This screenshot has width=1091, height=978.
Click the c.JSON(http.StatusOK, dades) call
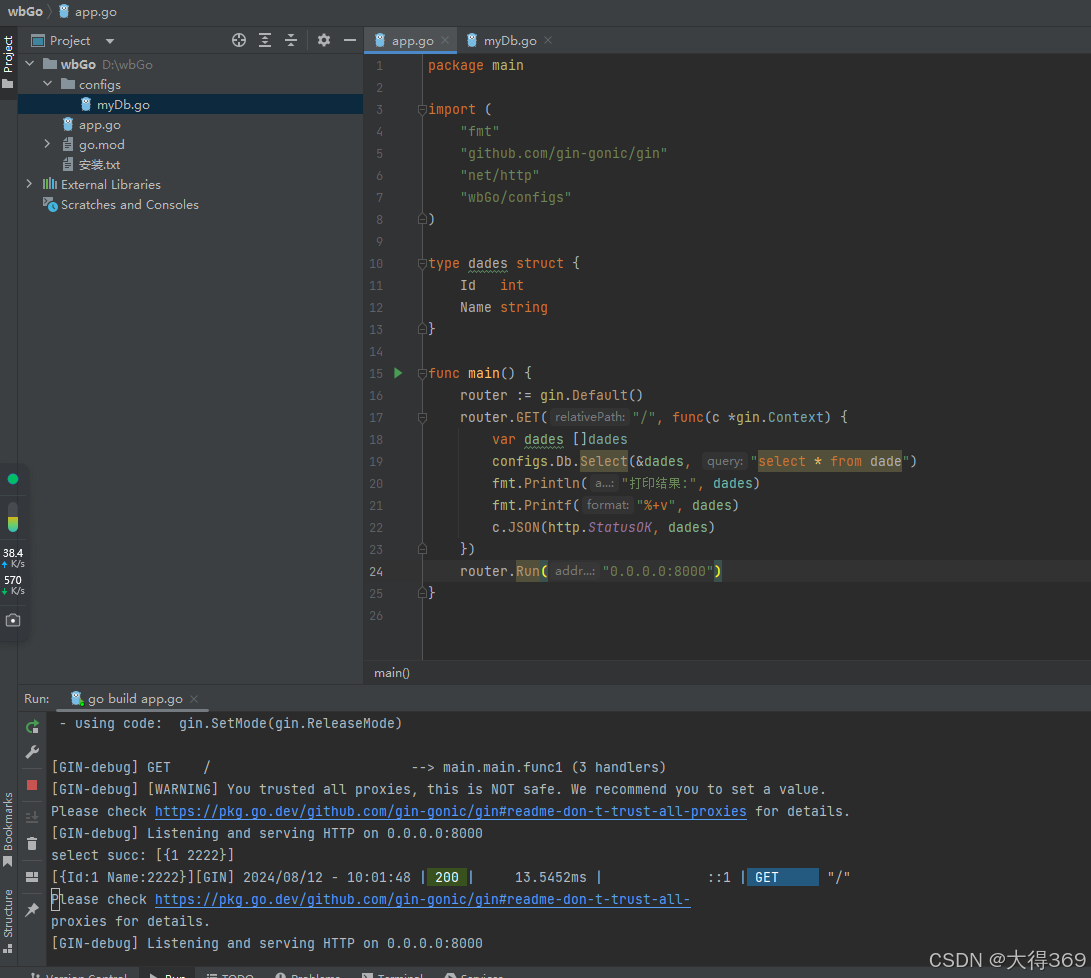(603, 527)
